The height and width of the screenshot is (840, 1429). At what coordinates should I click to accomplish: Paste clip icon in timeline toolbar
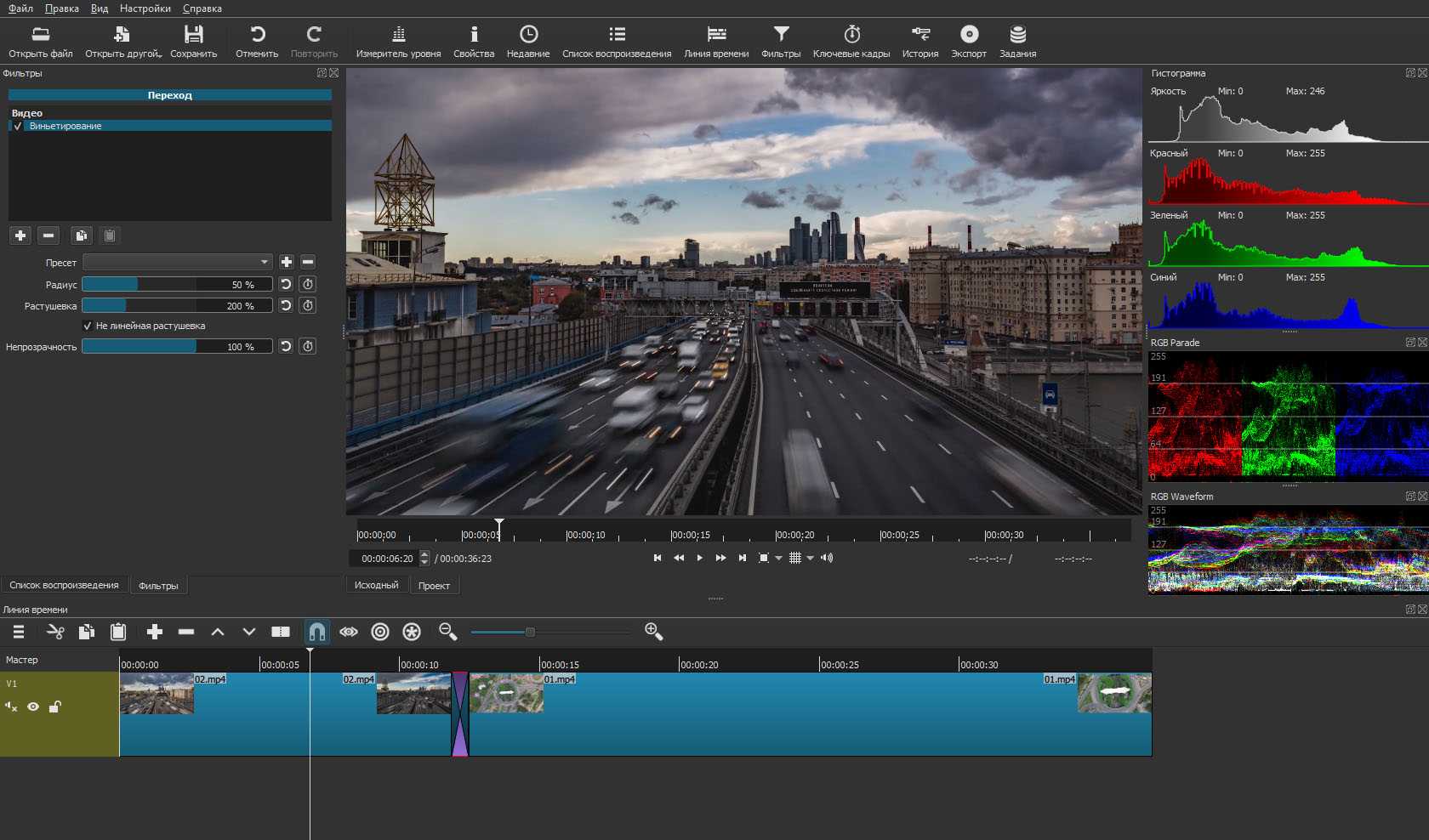118,632
